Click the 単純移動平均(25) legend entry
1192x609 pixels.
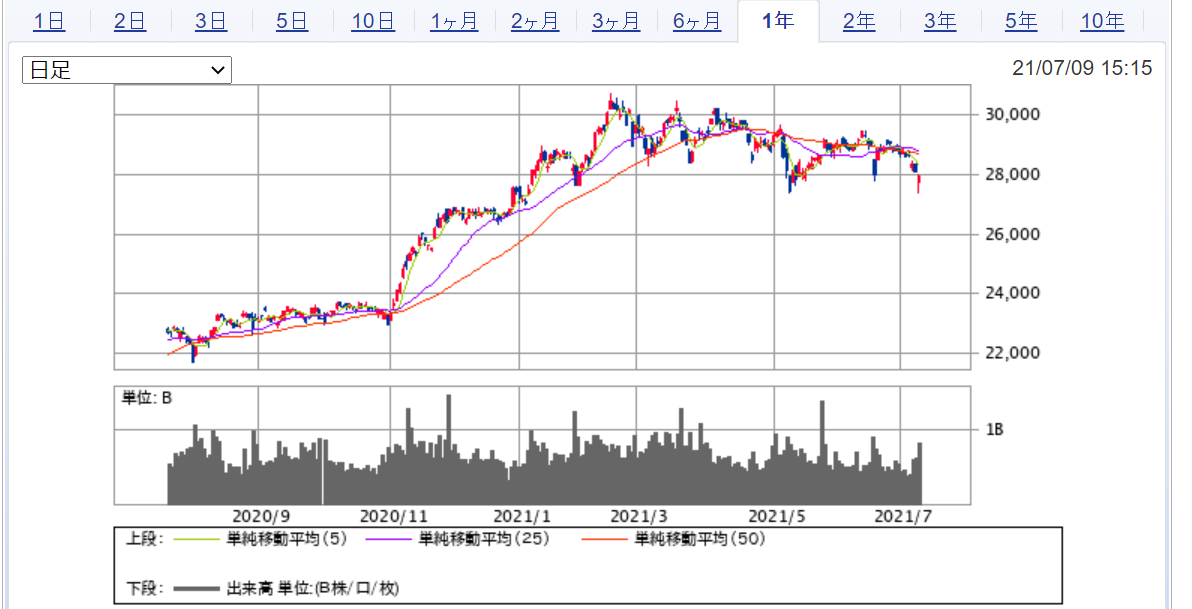[458, 539]
